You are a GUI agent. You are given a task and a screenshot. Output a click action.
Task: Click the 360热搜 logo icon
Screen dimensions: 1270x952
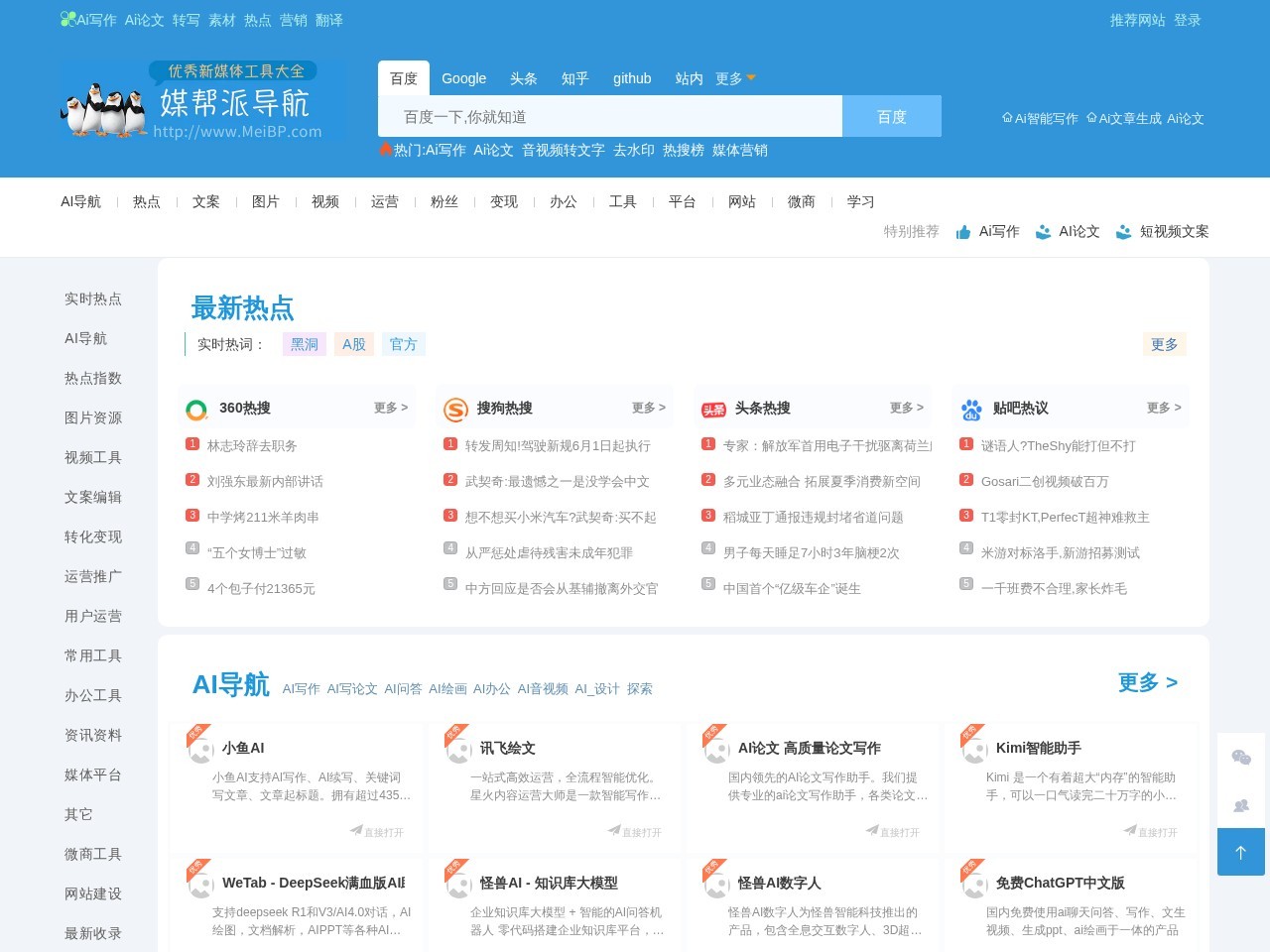click(196, 410)
